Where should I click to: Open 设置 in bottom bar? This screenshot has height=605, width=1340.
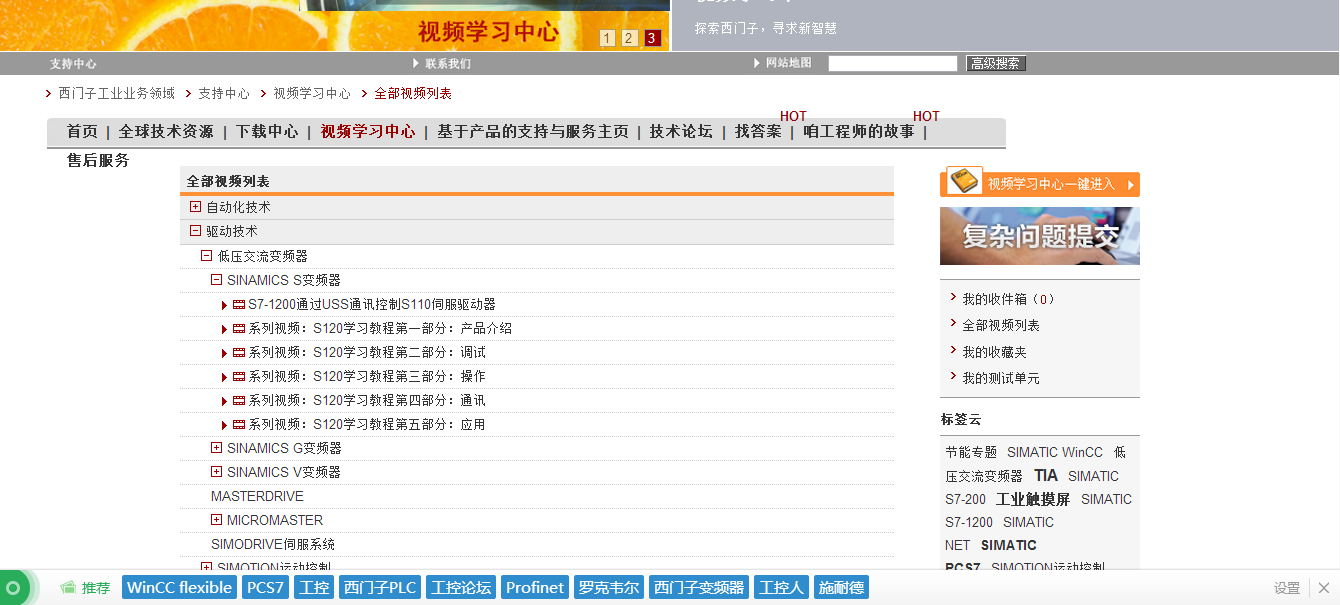(x=1287, y=588)
